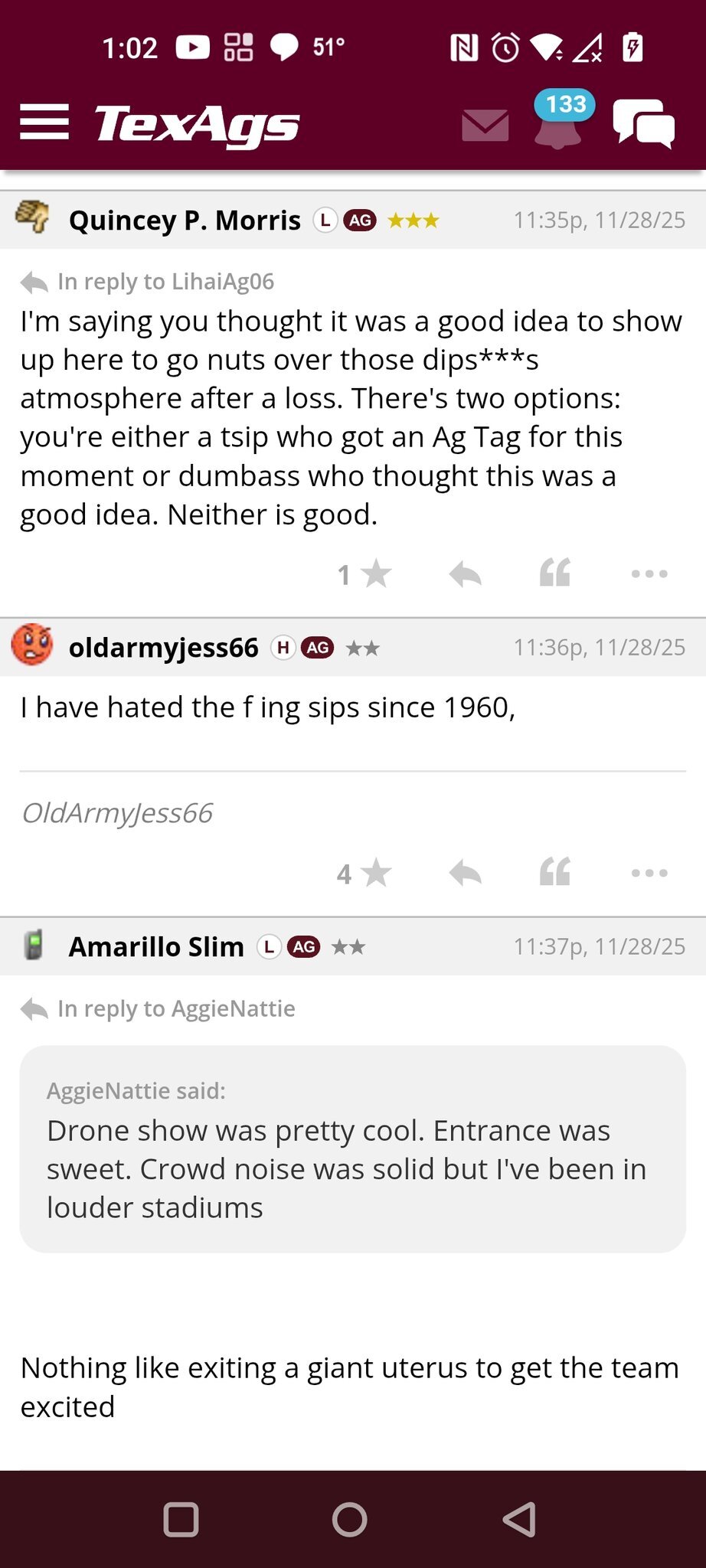Viewport: 706px width, 1568px height.
Task: Quote Quincey P. Morris's post
Action: [555, 573]
